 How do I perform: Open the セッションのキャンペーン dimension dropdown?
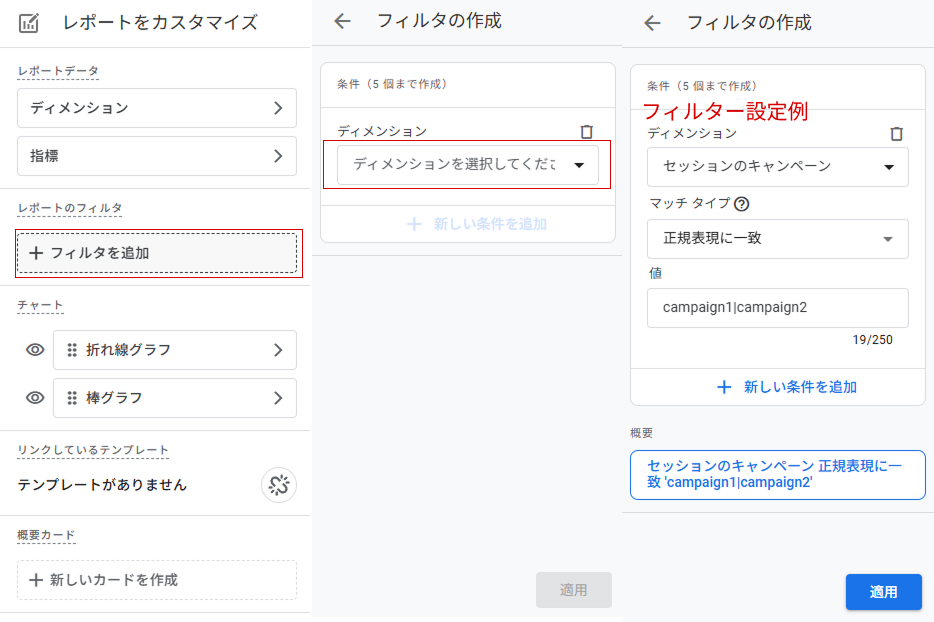tap(777, 167)
